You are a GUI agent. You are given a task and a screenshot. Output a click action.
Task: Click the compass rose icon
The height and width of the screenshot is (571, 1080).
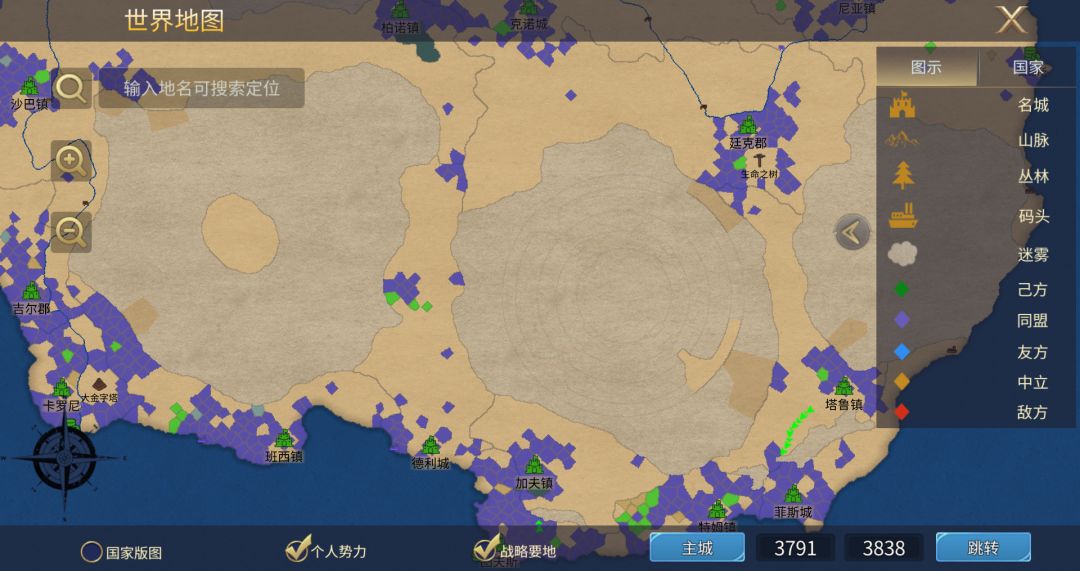coord(64,458)
